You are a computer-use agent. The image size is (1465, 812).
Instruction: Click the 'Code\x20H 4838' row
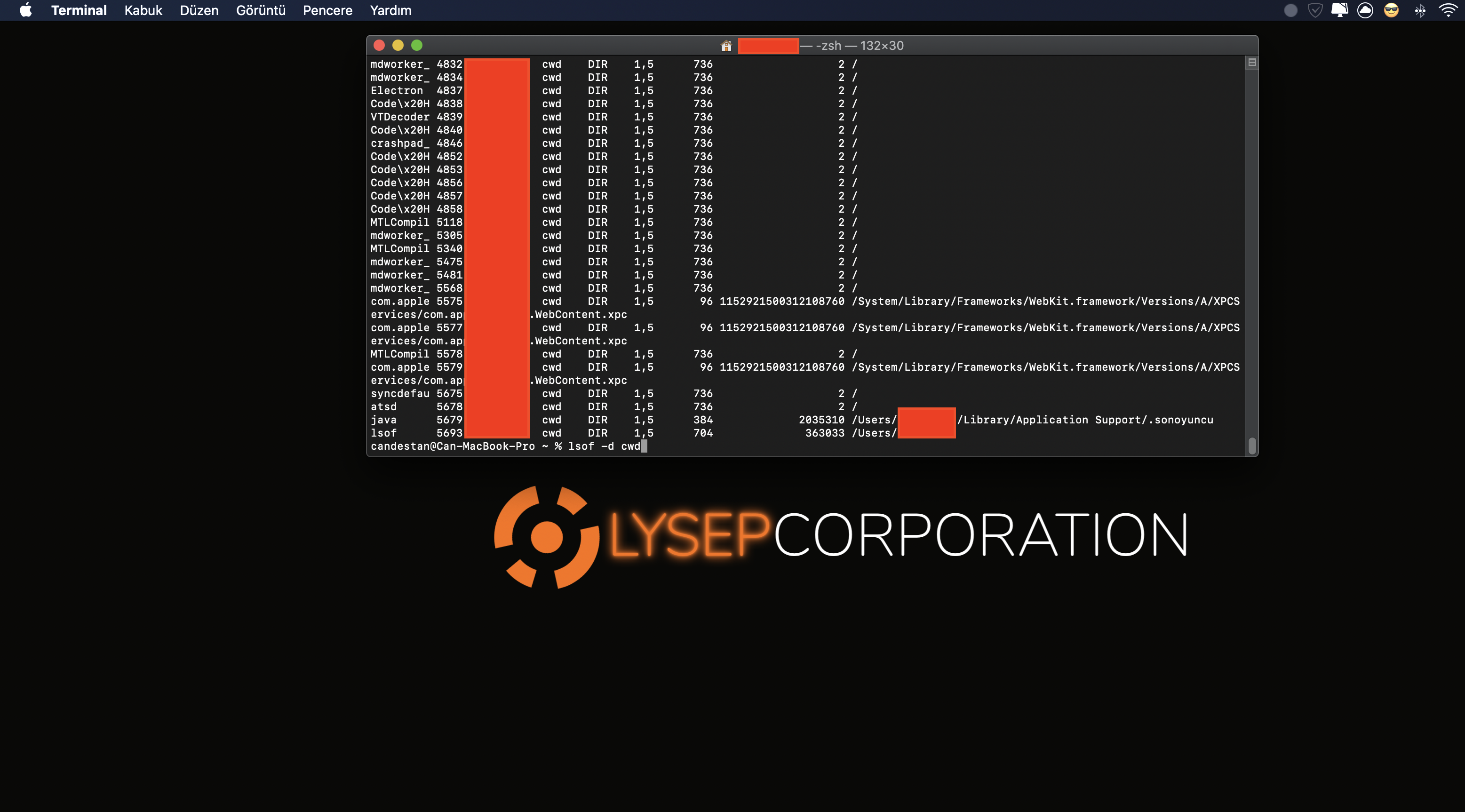click(613, 103)
